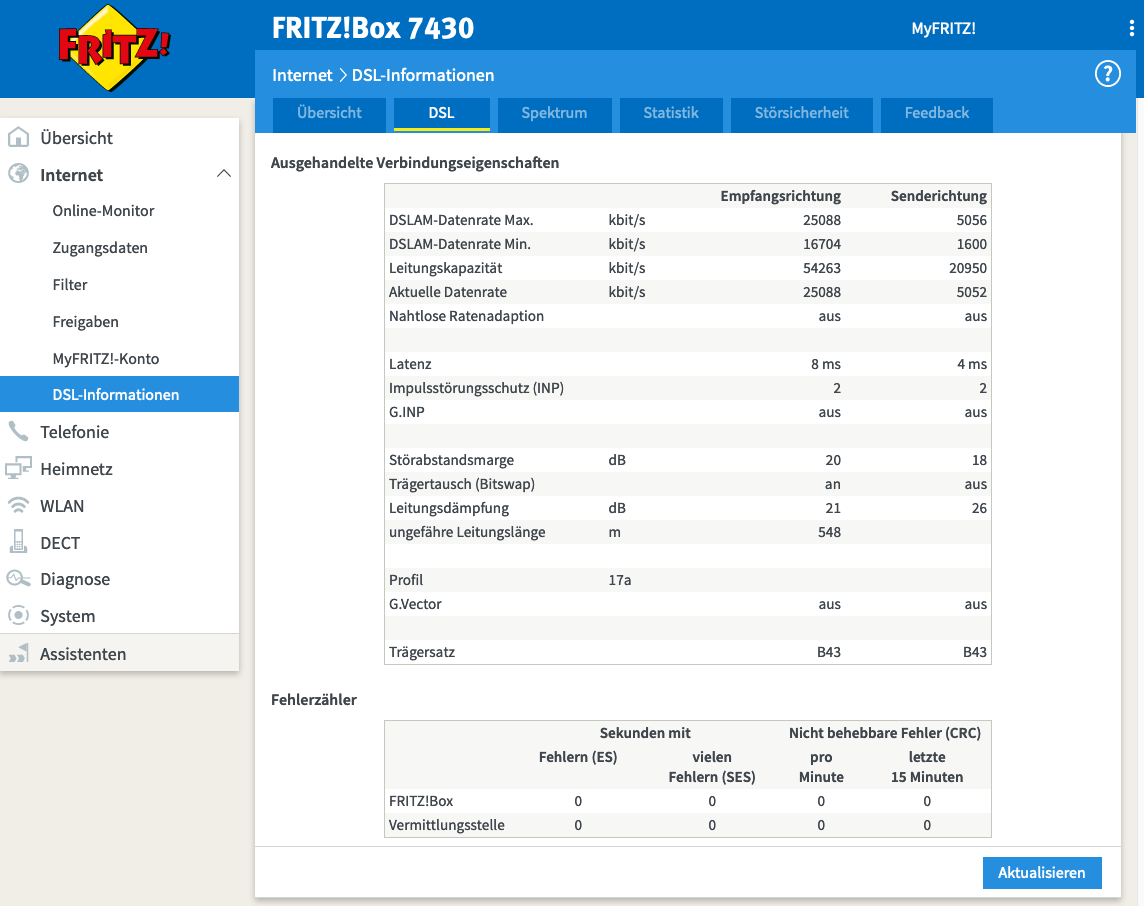Click the FRITZ! logo
Screen dimensions: 1144x906
(x=115, y=47)
